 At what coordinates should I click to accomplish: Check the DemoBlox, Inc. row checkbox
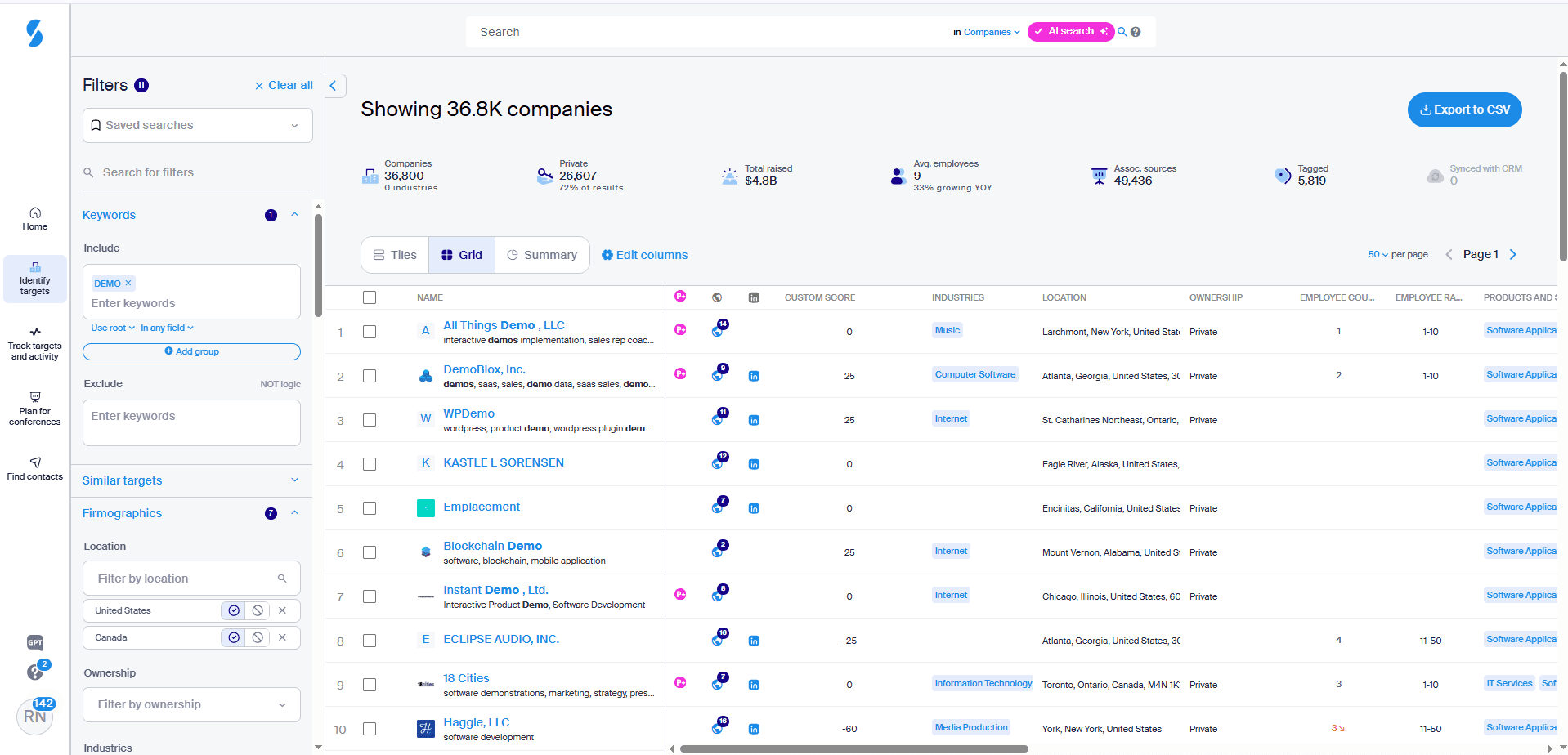(370, 376)
